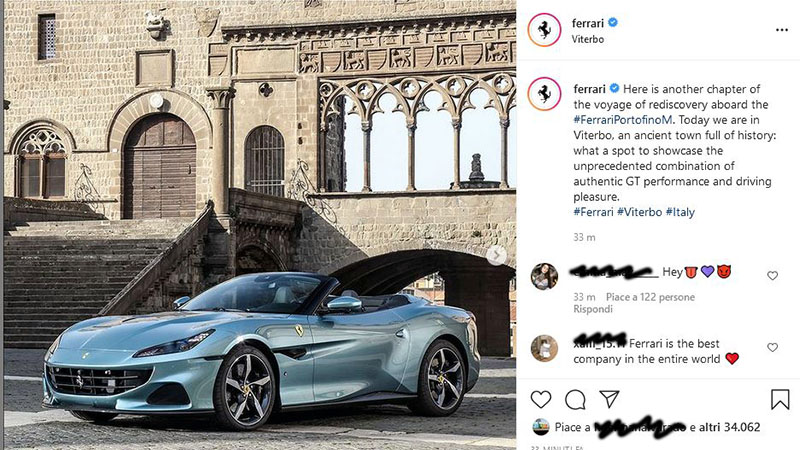Open the comment bubble icon

[x=575, y=399]
